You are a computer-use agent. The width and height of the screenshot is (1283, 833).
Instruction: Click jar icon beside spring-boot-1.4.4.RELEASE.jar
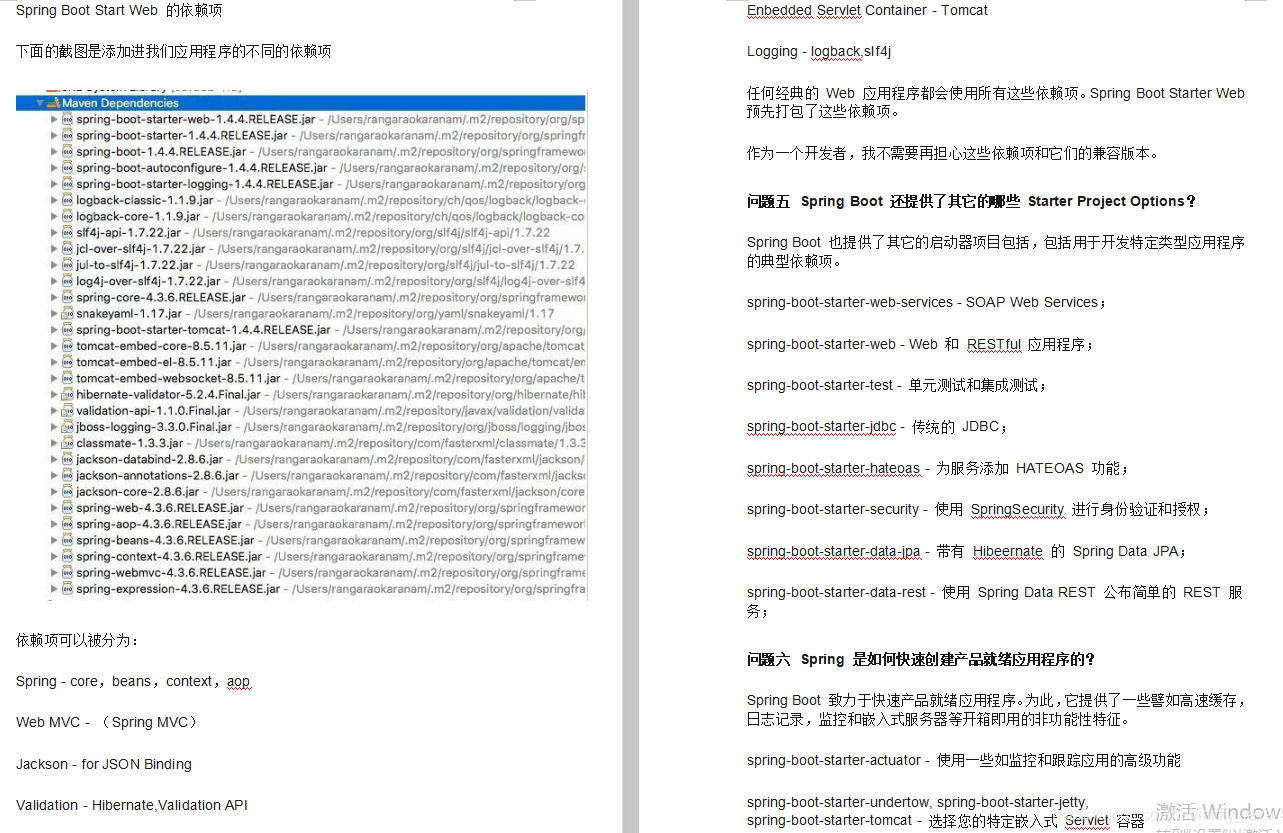tap(68, 152)
